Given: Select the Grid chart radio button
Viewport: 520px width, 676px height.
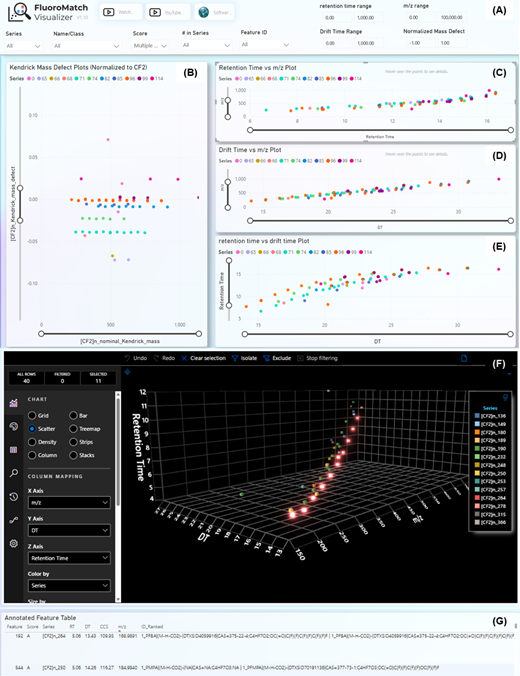Looking at the screenshot, I should [32, 415].
